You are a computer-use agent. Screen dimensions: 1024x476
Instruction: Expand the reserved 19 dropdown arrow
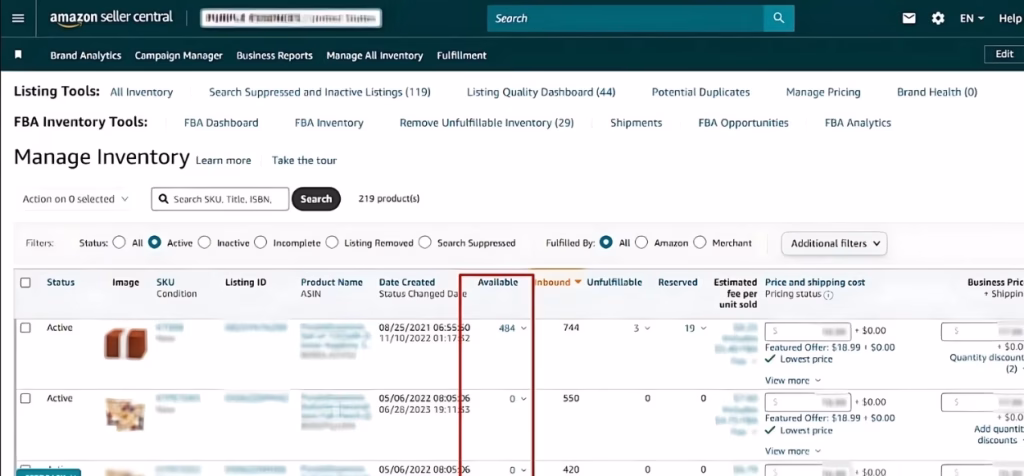tap(703, 328)
